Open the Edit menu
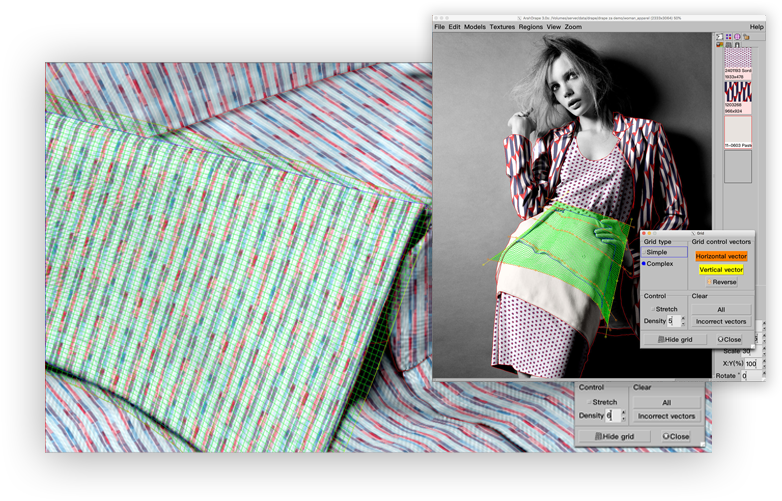782x501 pixels. pos(454,27)
